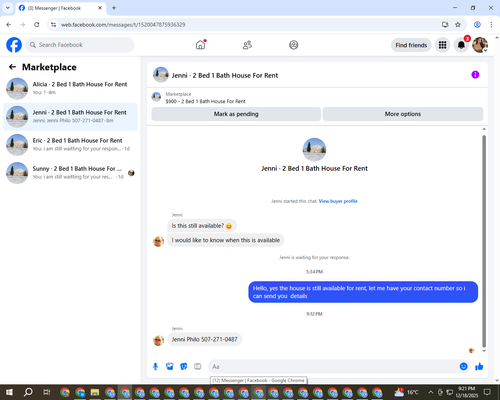This screenshot has width=500, height=400.
Task: Open the Windows notification center icon
Action: click(487, 392)
